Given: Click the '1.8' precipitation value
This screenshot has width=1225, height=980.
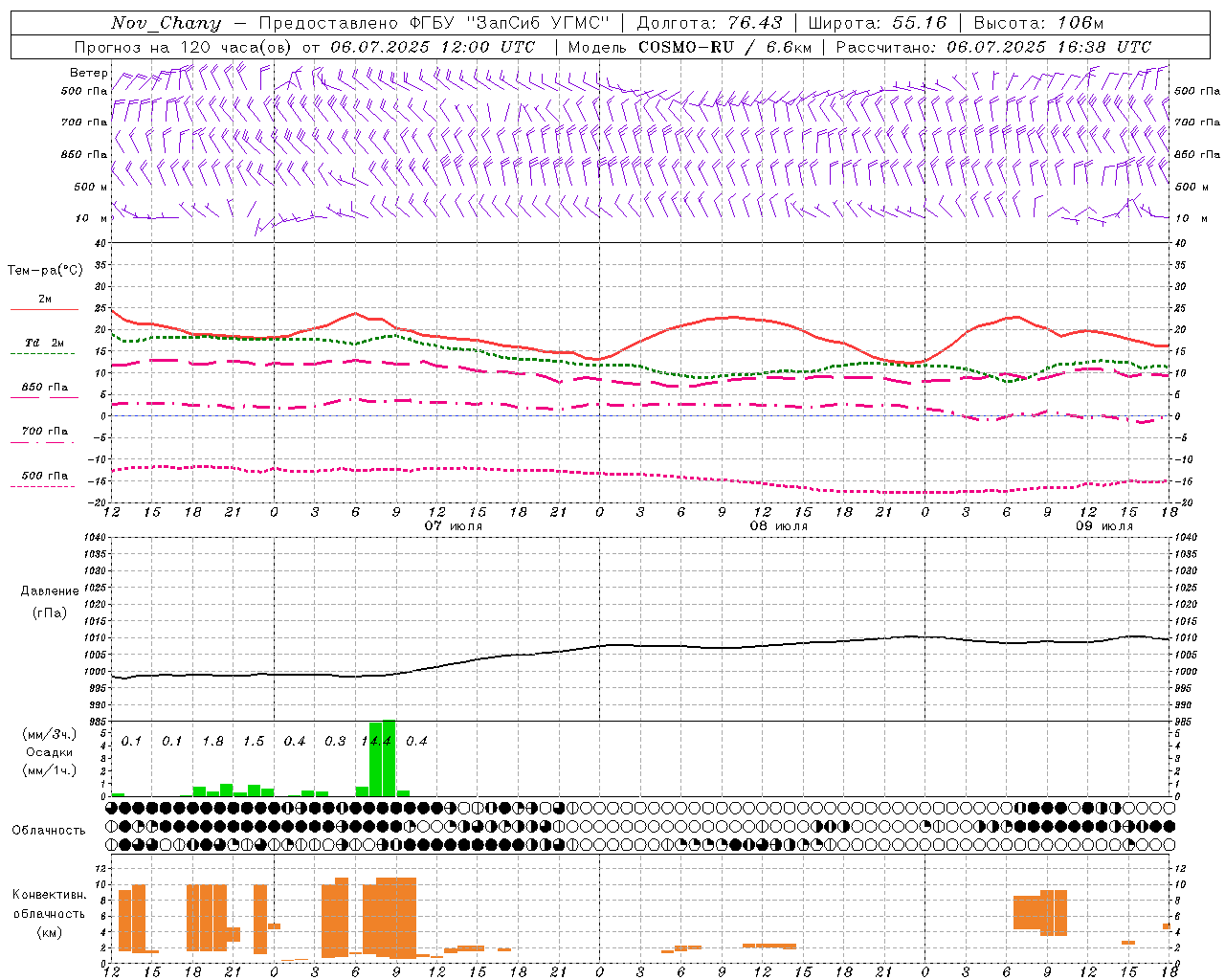Looking at the screenshot, I should point(212,742).
